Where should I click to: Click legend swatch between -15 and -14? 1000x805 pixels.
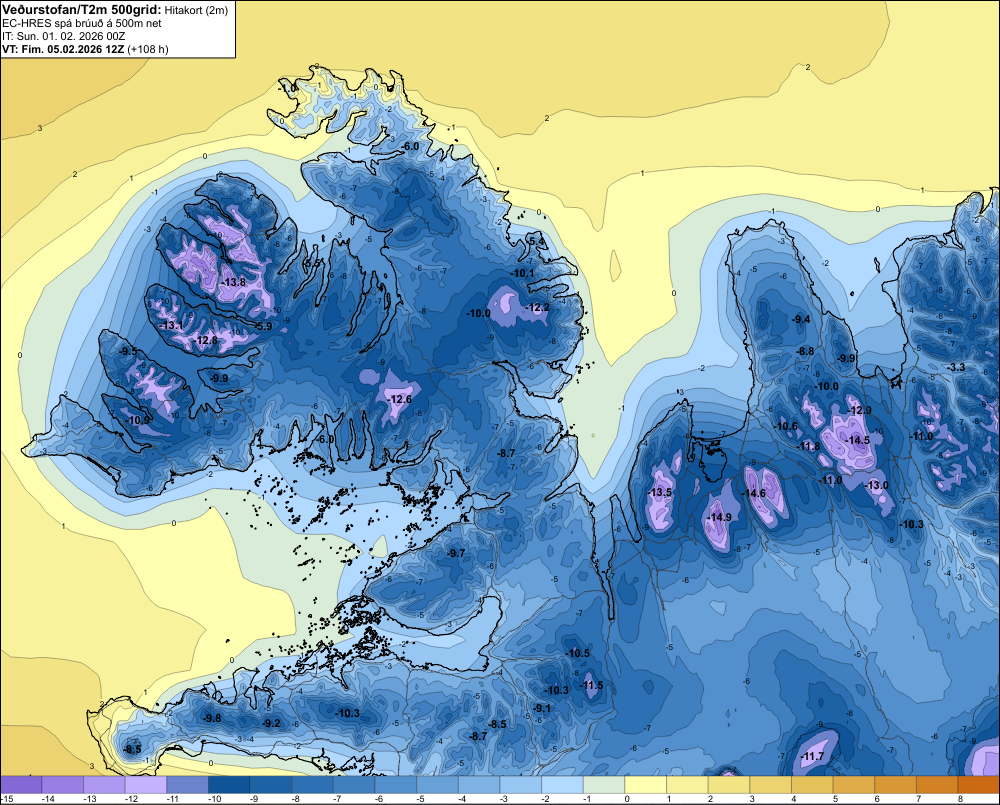21,785
